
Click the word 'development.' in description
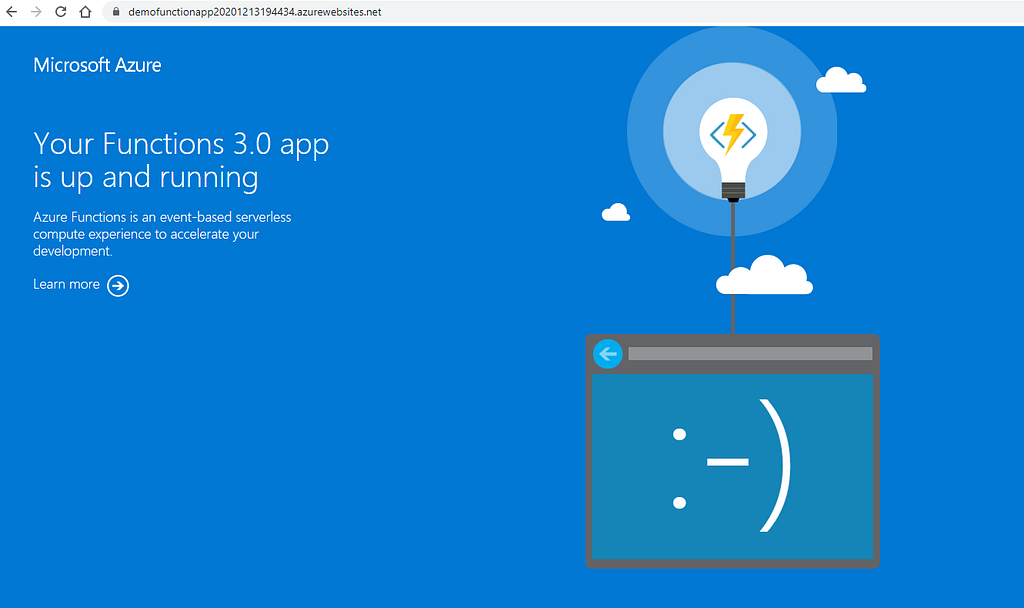pos(72,251)
